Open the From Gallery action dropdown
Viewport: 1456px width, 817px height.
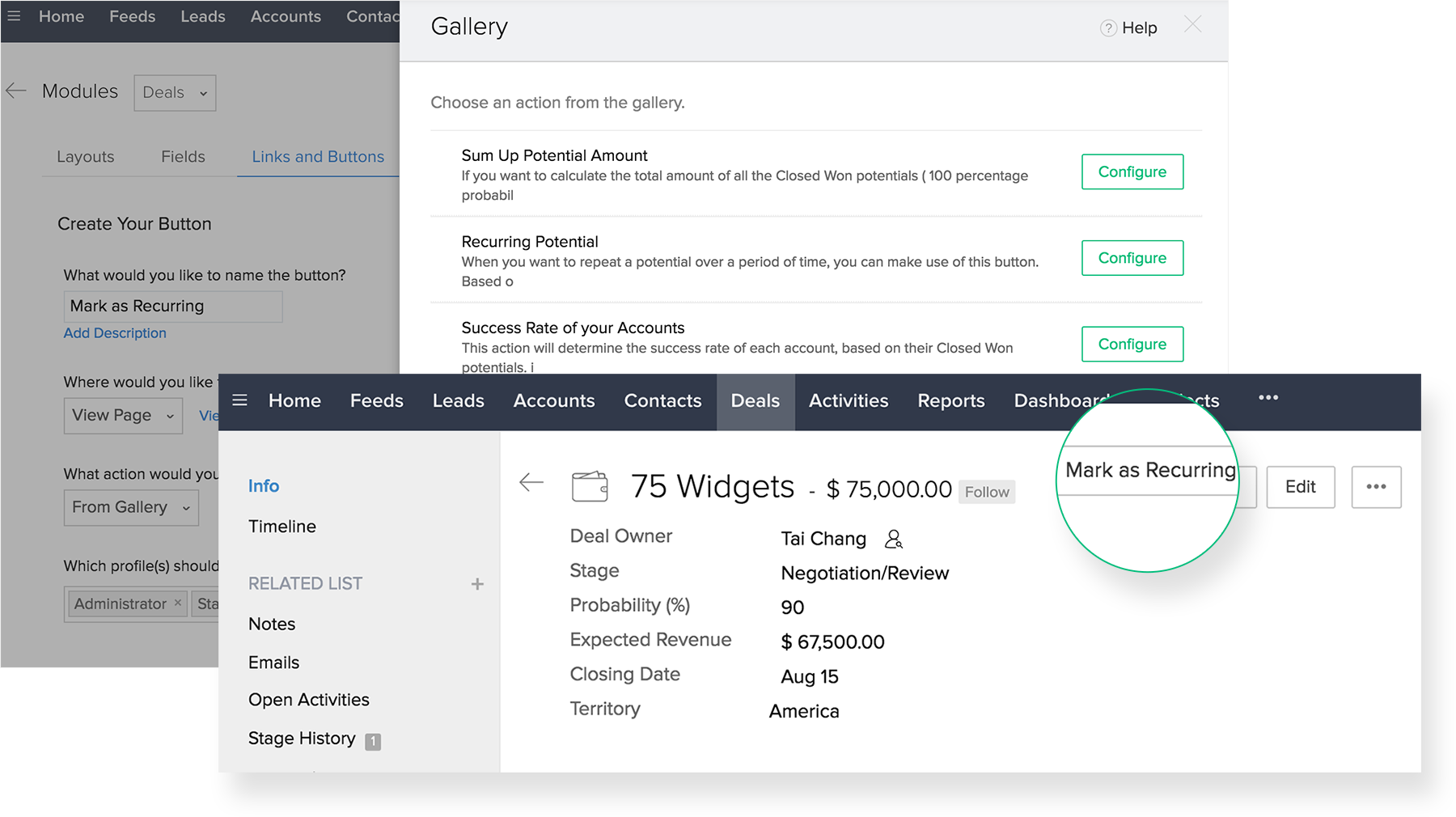pyautogui.click(x=130, y=508)
